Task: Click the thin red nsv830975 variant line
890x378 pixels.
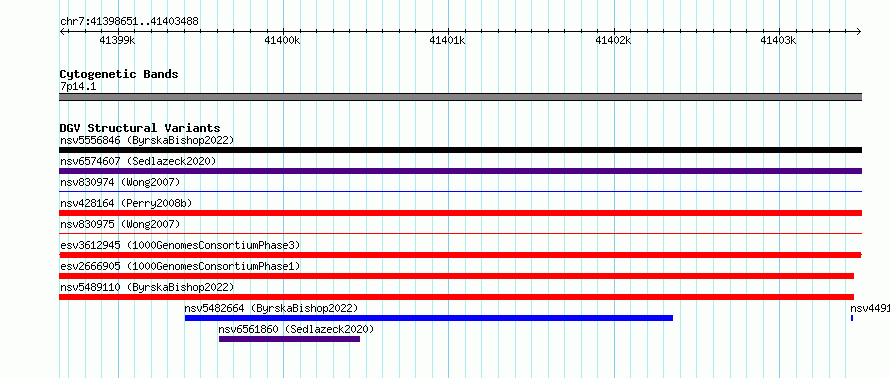Action: 460,233
